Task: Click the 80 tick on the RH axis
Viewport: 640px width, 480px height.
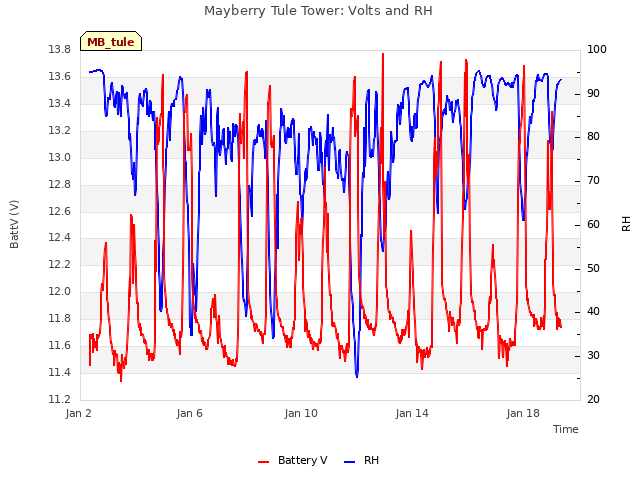Action: pyautogui.click(x=593, y=136)
